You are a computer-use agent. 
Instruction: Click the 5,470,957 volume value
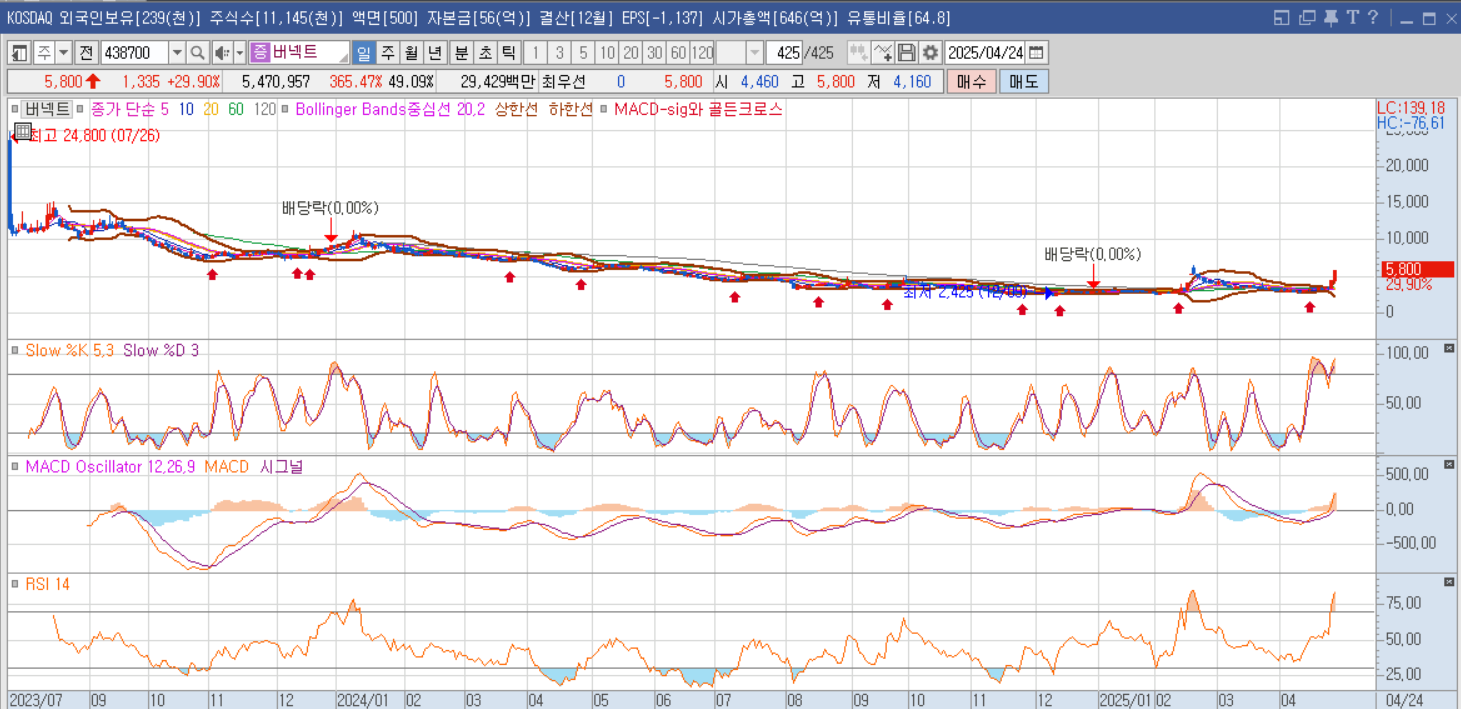276,82
